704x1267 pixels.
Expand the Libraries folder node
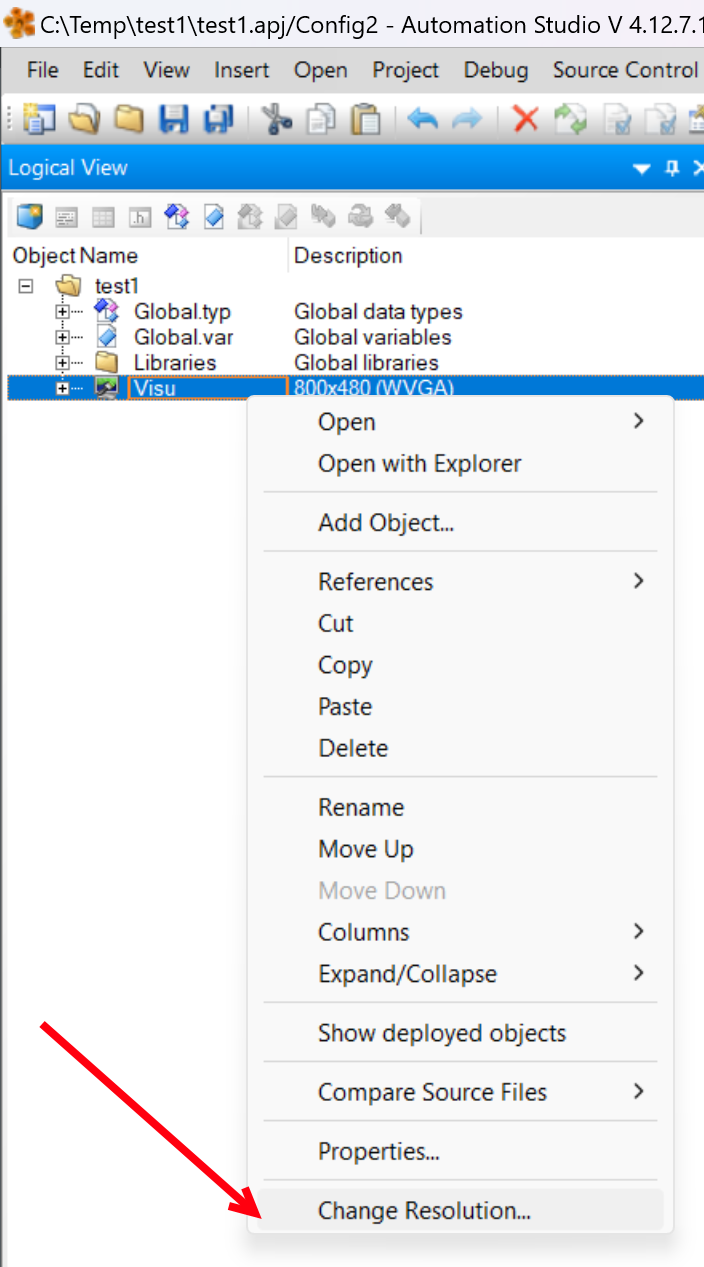click(63, 362)
